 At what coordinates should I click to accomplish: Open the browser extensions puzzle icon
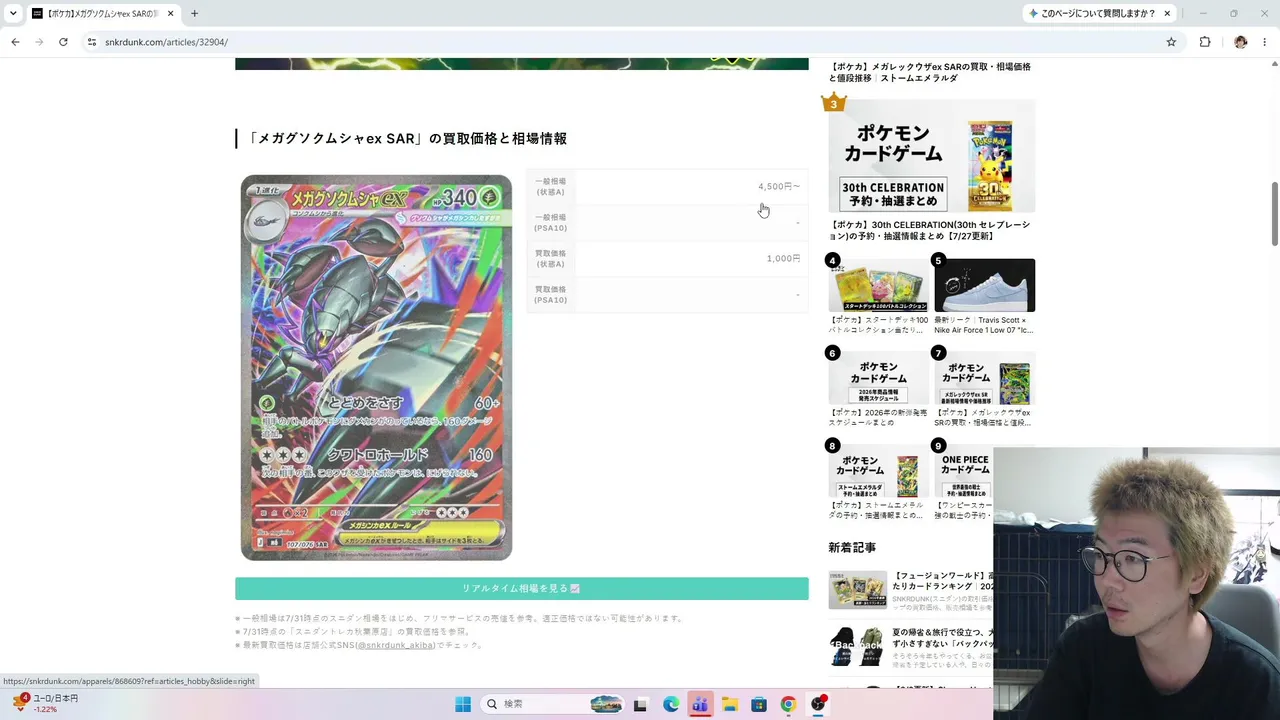[x=1205, y=42]
